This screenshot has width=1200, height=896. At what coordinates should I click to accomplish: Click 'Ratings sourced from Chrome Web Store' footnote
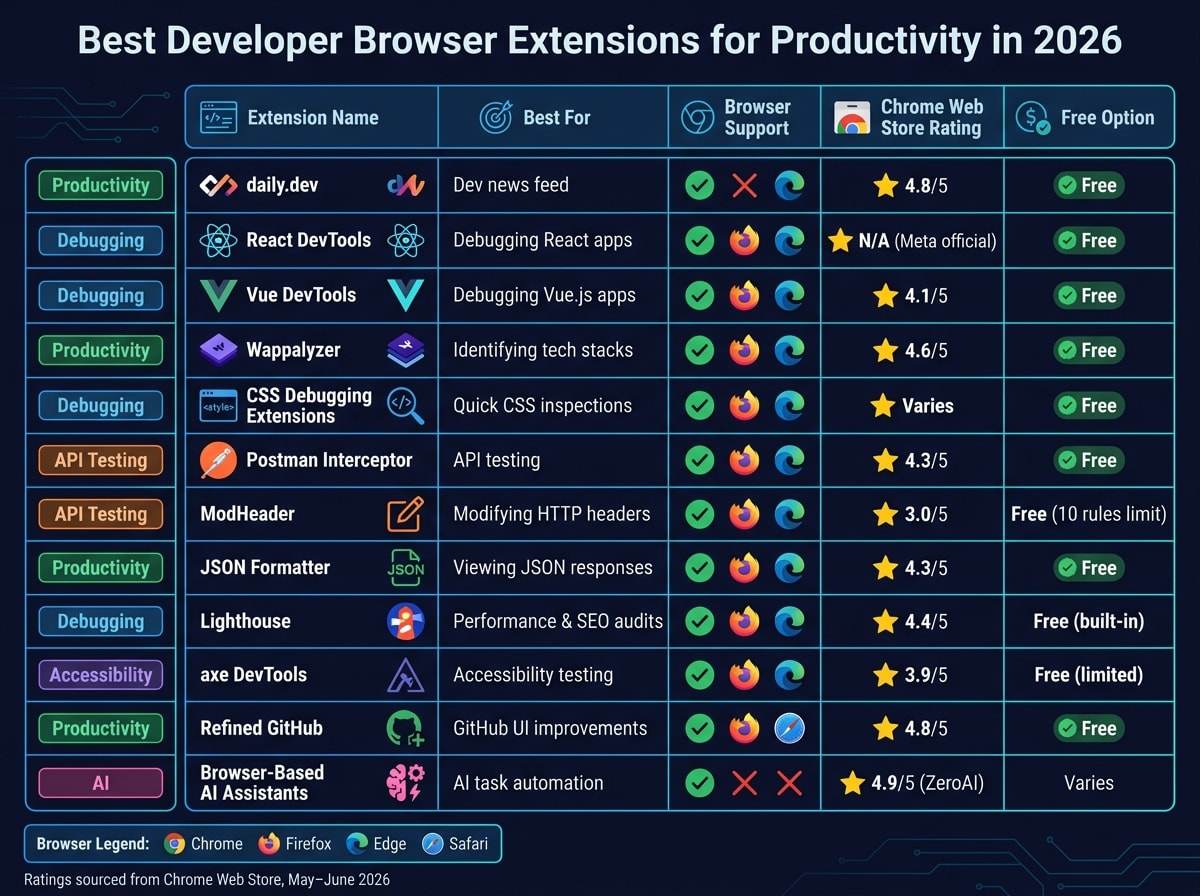pyautogui.click(x=207, y=879)
